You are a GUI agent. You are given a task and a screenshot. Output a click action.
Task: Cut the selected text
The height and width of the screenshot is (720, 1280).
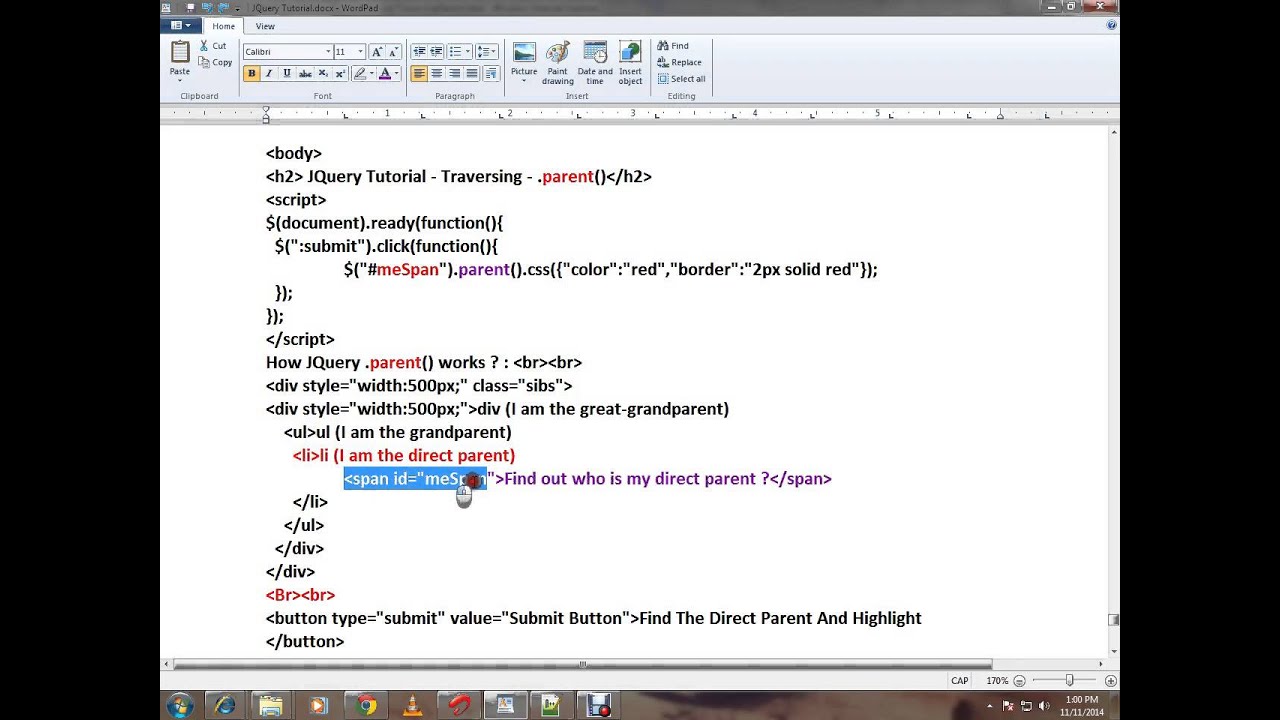(x=212, y=46)
